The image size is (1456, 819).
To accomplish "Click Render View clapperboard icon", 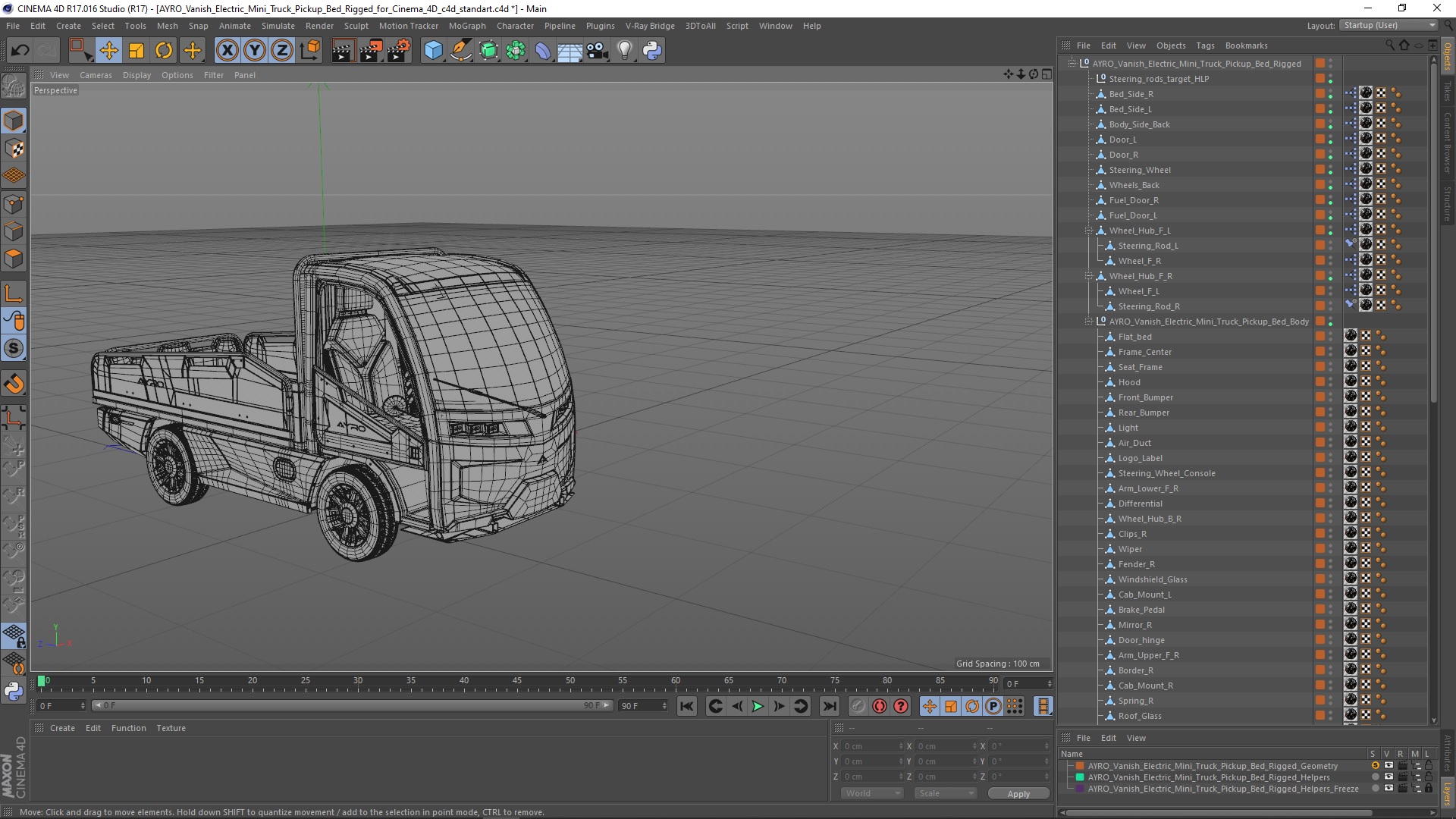I will (x=343, y=51).
